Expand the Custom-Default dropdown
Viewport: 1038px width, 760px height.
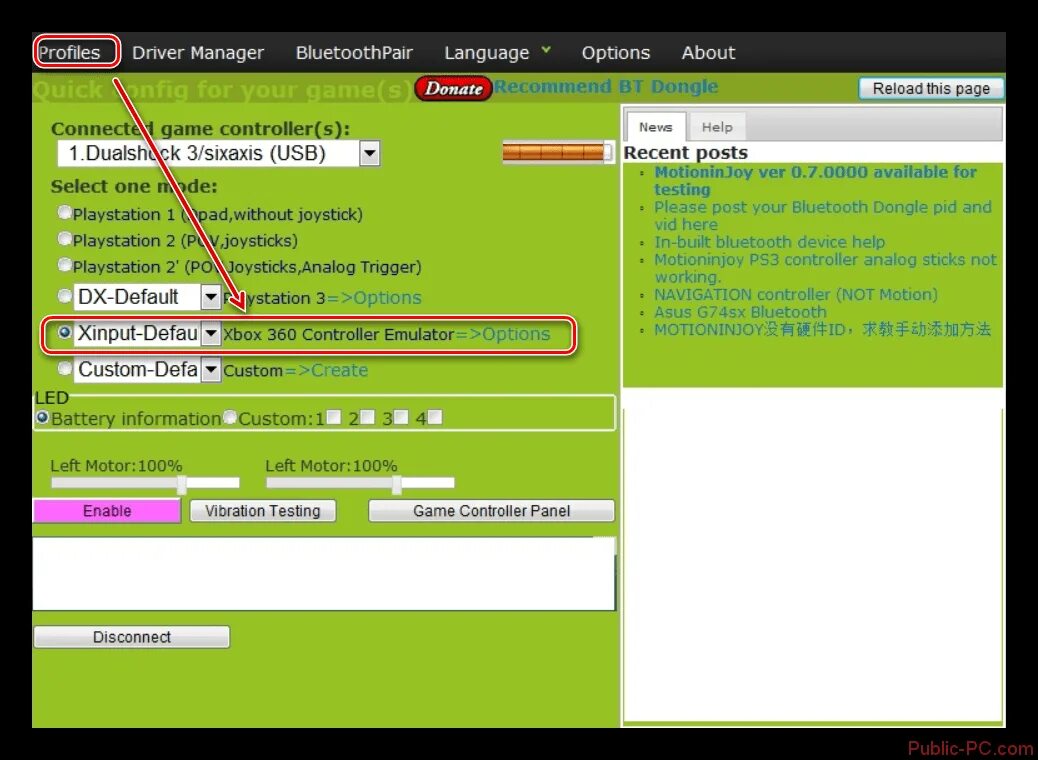click(x=211, y=369)
